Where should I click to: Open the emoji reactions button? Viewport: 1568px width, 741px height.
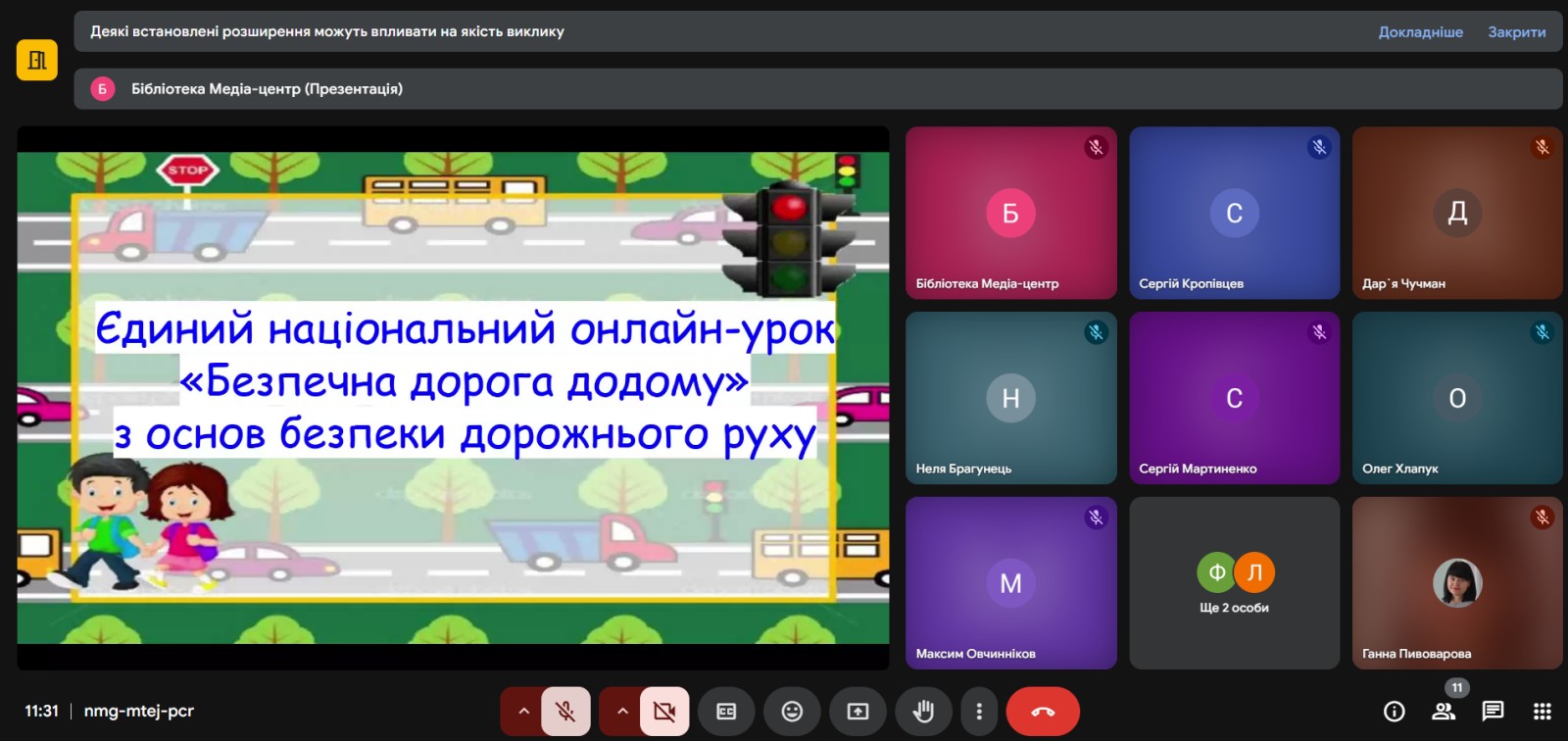[792, 712]
